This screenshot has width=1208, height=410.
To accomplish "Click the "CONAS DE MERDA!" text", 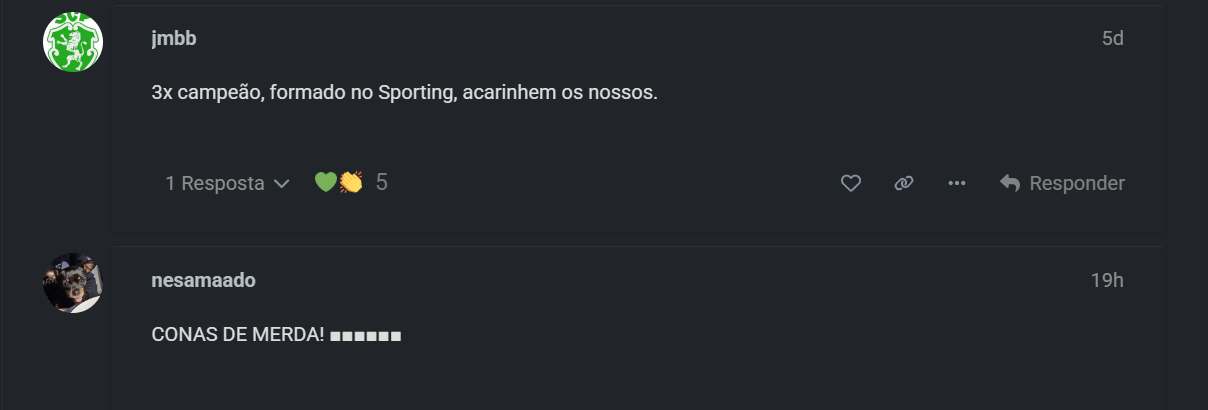I will point(238,334).
